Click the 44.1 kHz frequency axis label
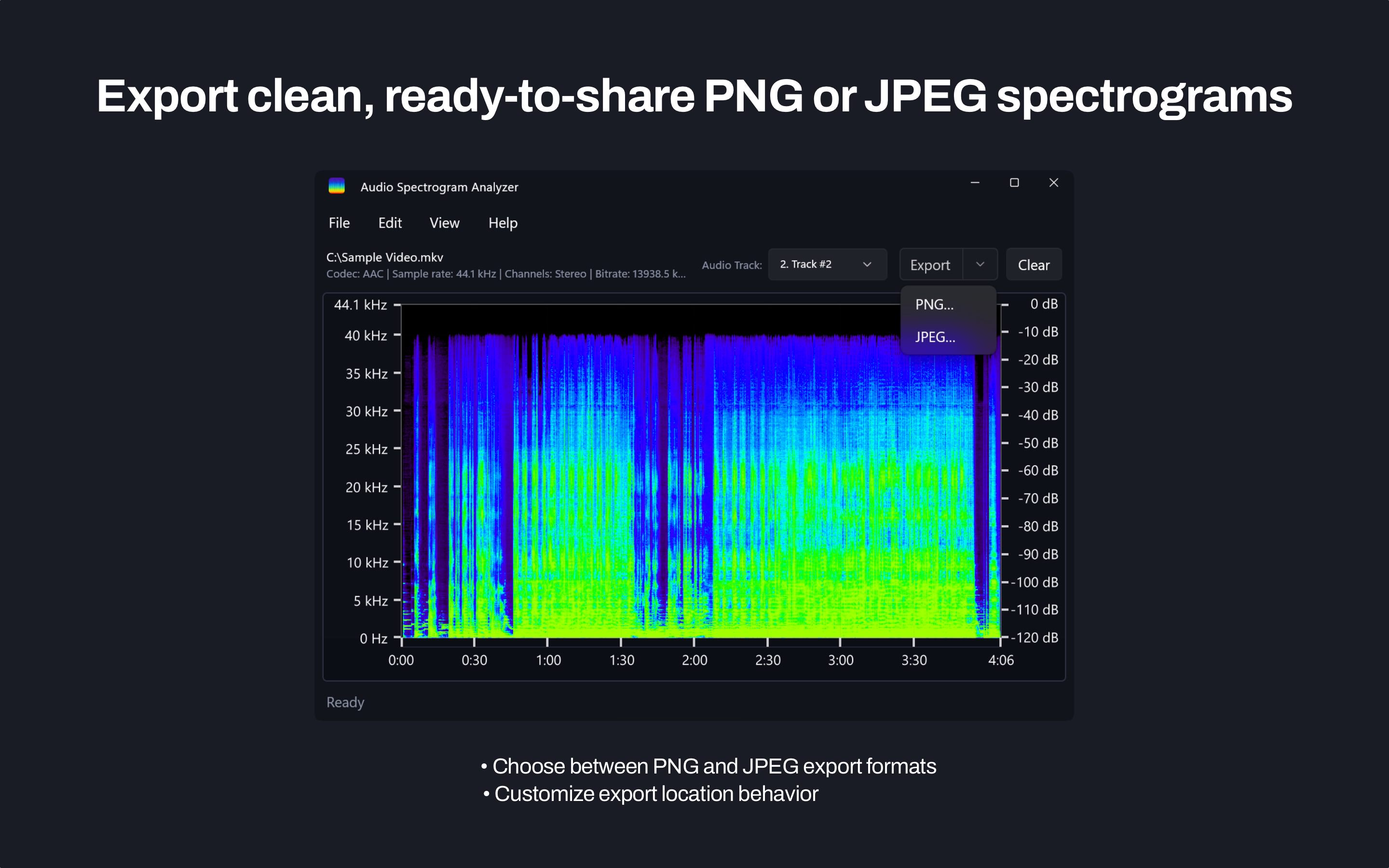The height and width of the screenshot is (868, 1389). (x=360, y=305)
